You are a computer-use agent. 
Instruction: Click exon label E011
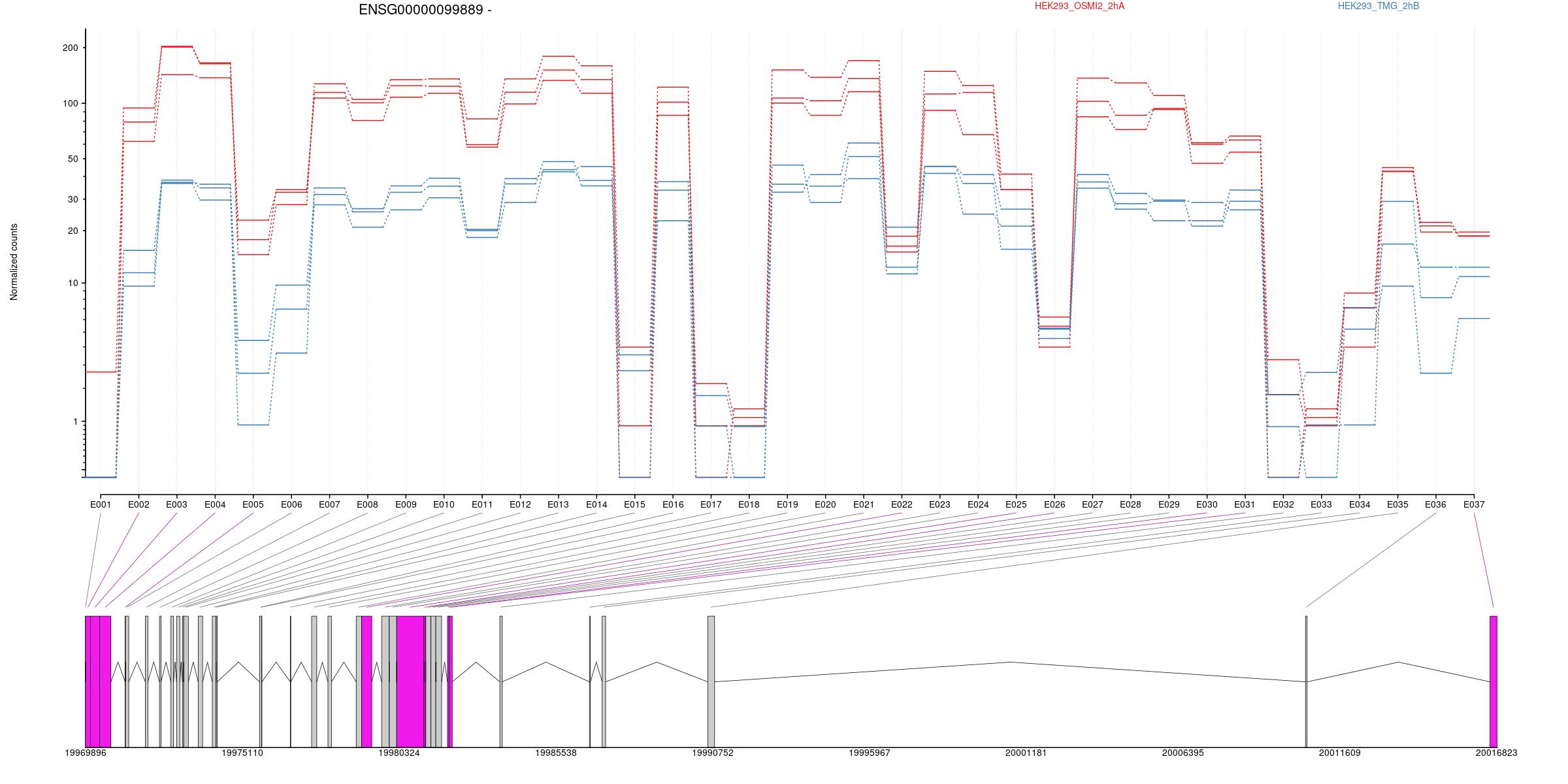[x=482, y=504]
